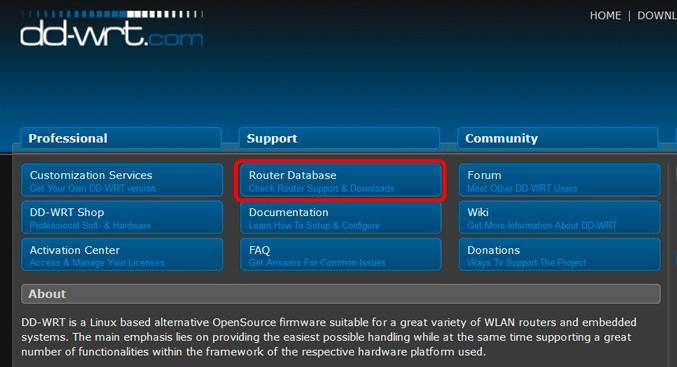This screenshot has width=677, height=367.
Task: Visit the Forum
Action: coord(560,180)
